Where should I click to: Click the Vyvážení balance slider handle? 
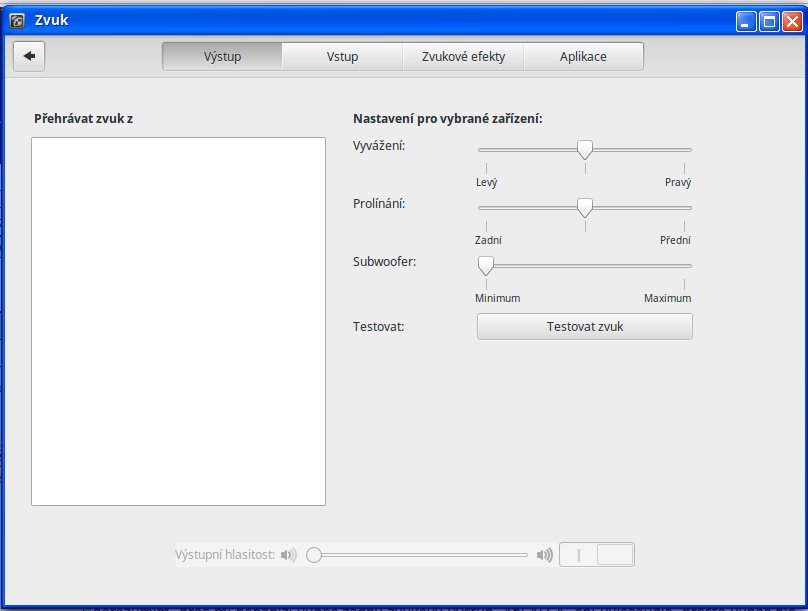coord(585,149)
